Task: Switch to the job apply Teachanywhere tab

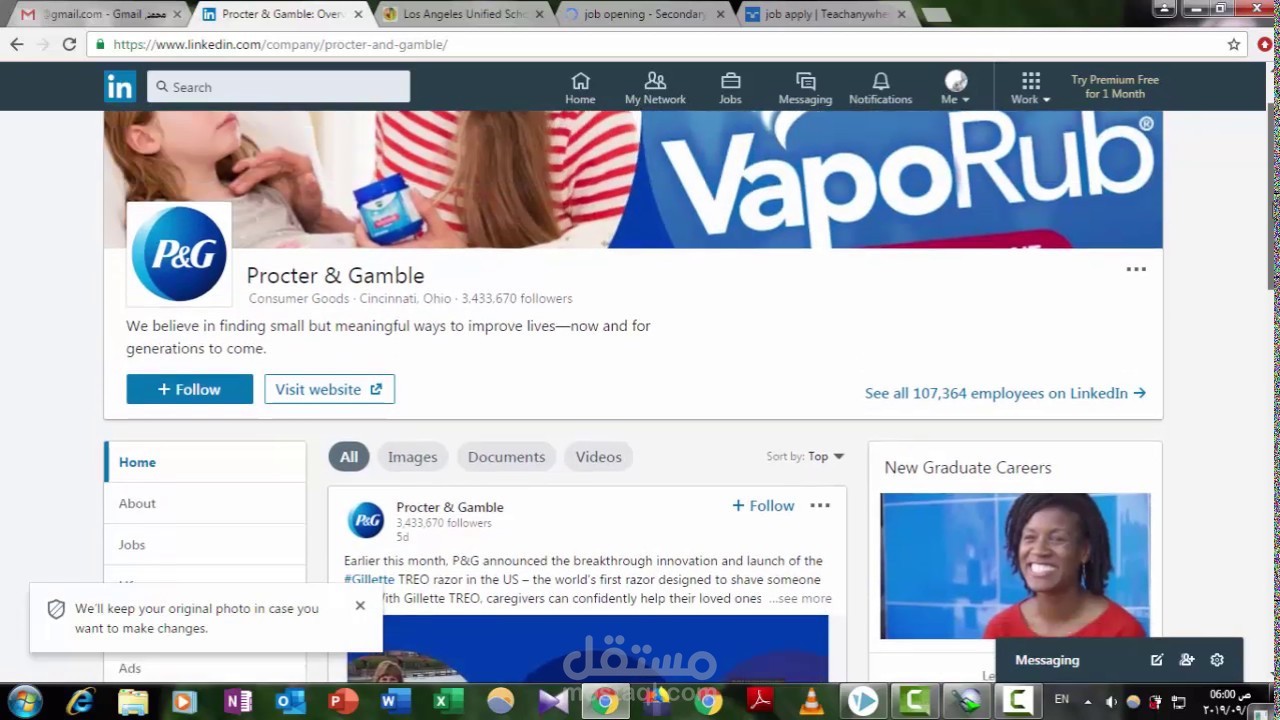Action: pyautogui.click(x=825, y=14)
